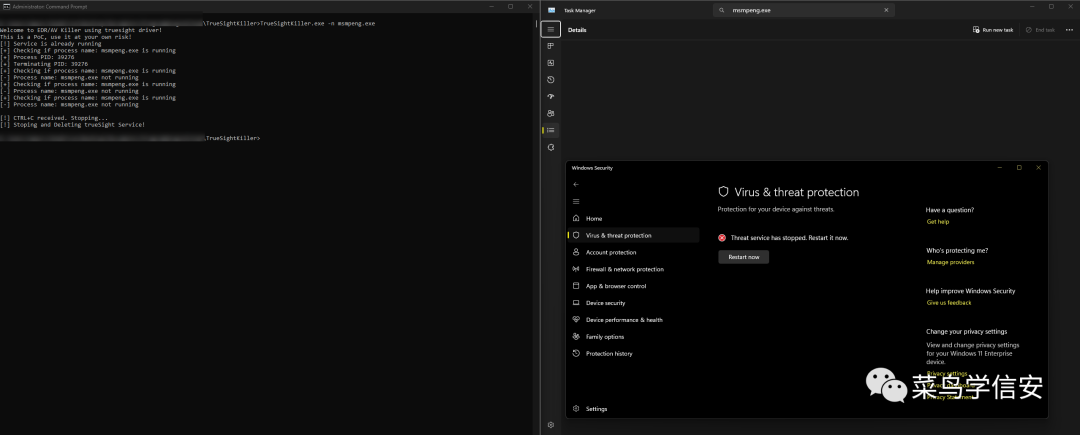Click 'Have a question?' text

(950, 210)
